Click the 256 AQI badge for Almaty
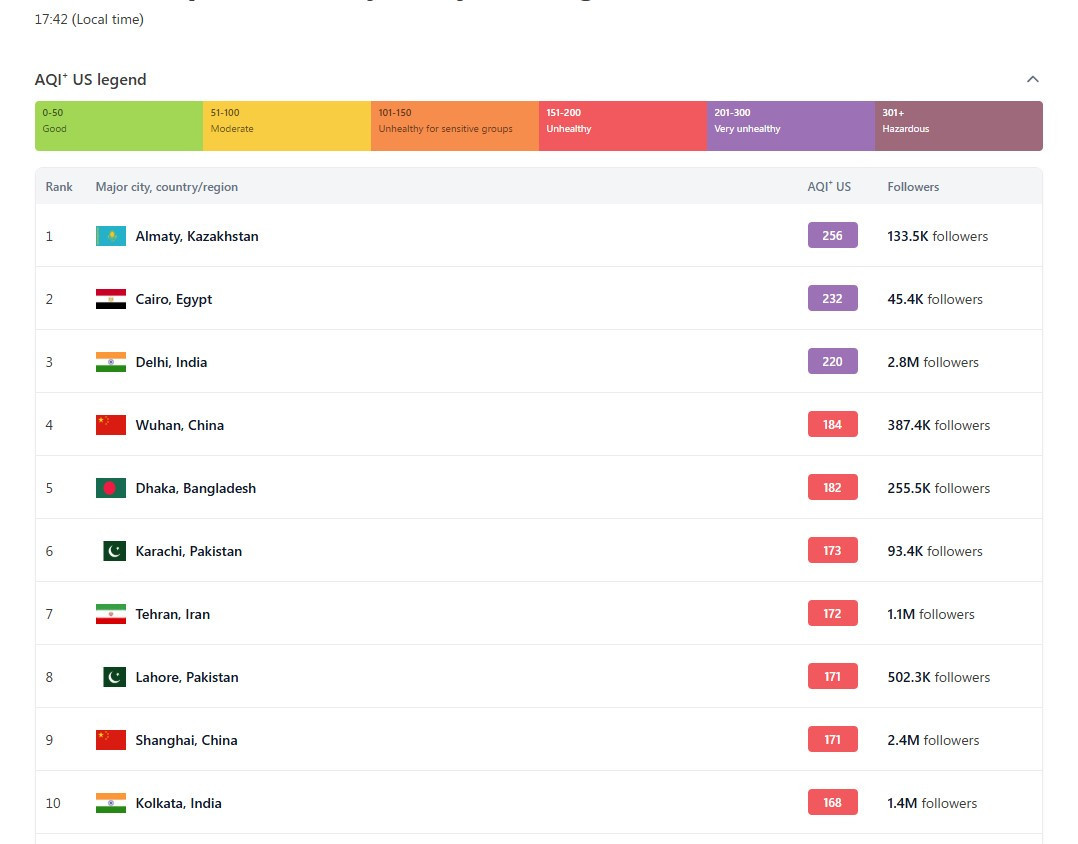The height and width of the screenshot is (844, 1078). [x=832, y=236]
